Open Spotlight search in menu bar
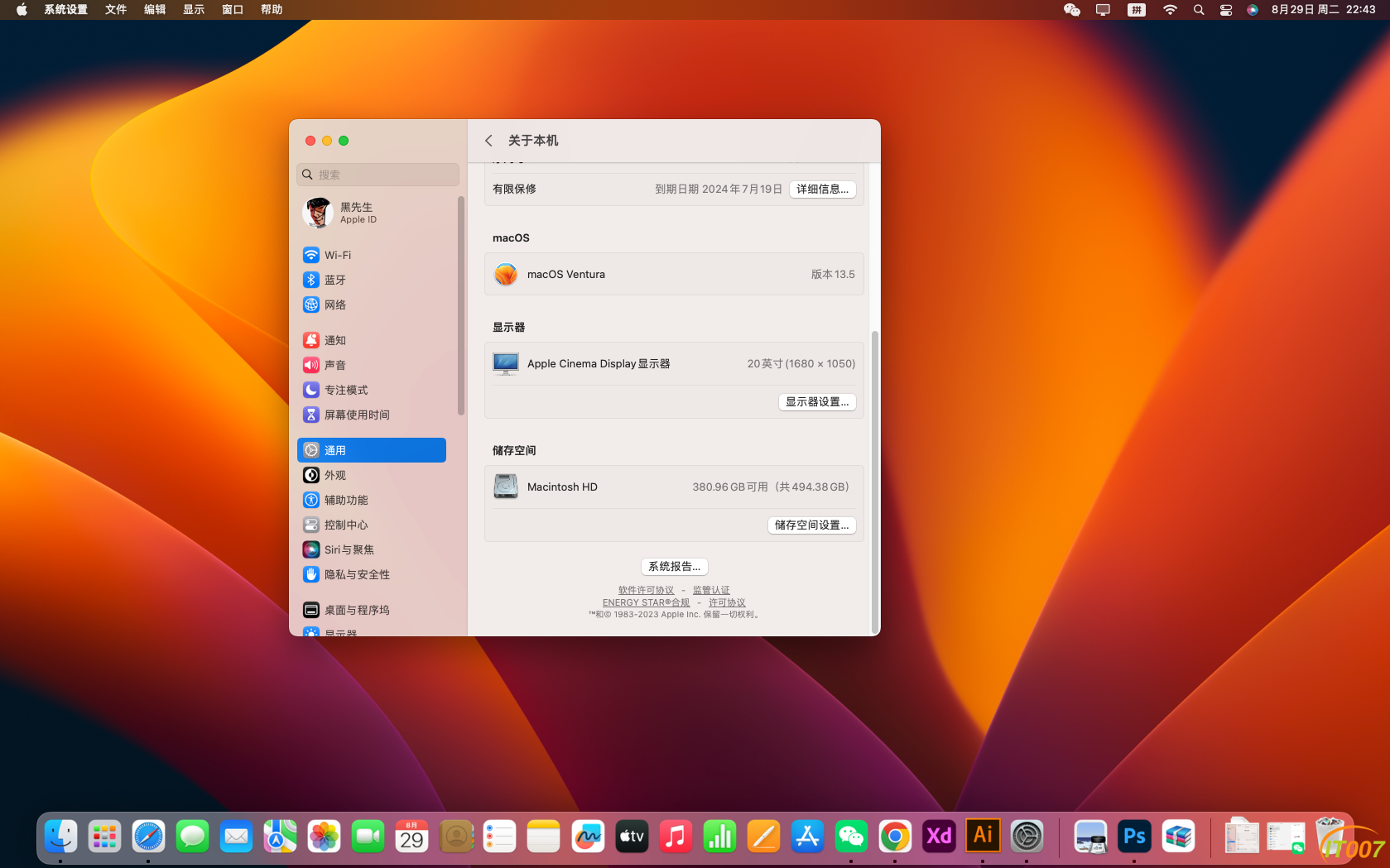This screenshot has width=1390, height=868. (x=1199, y=10)
